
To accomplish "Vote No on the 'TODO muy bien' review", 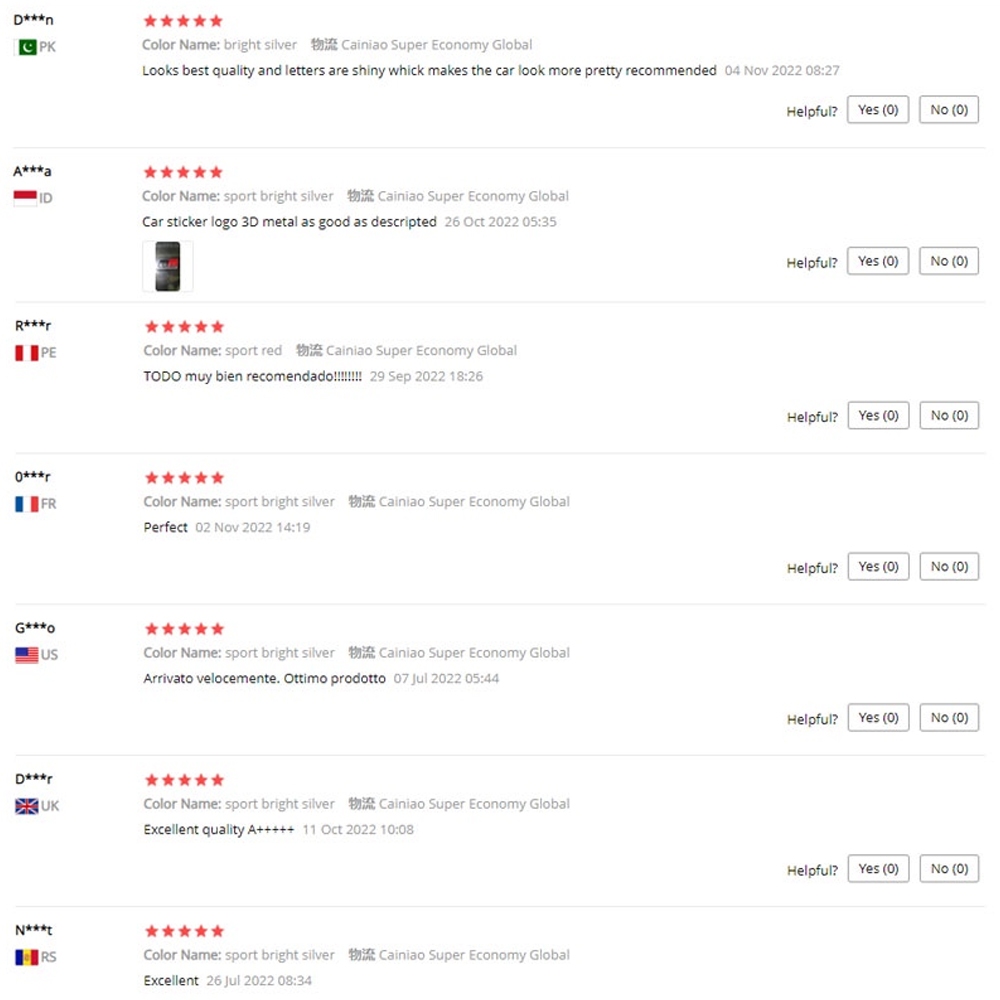I will [x=949, y=415].
